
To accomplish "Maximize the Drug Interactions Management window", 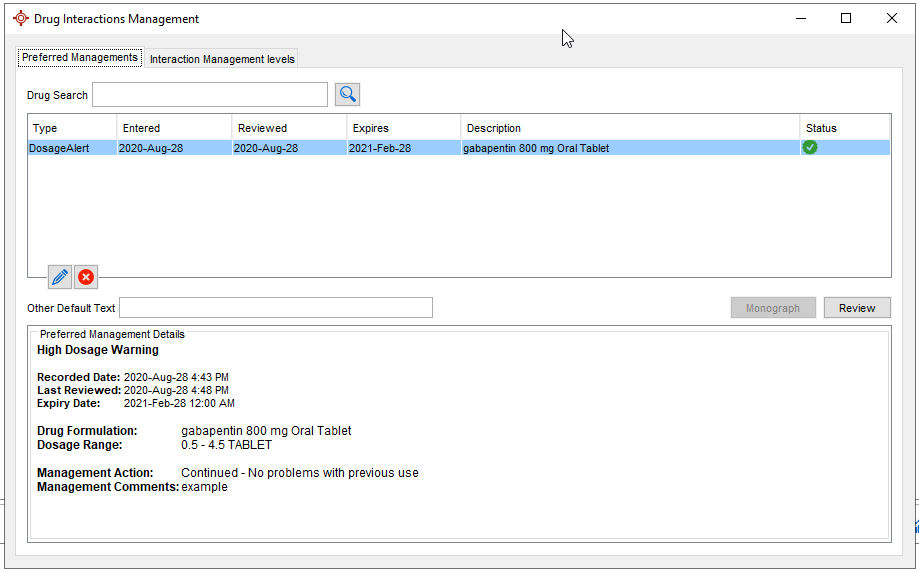I will pyautogui.click(x=846, y=18).
